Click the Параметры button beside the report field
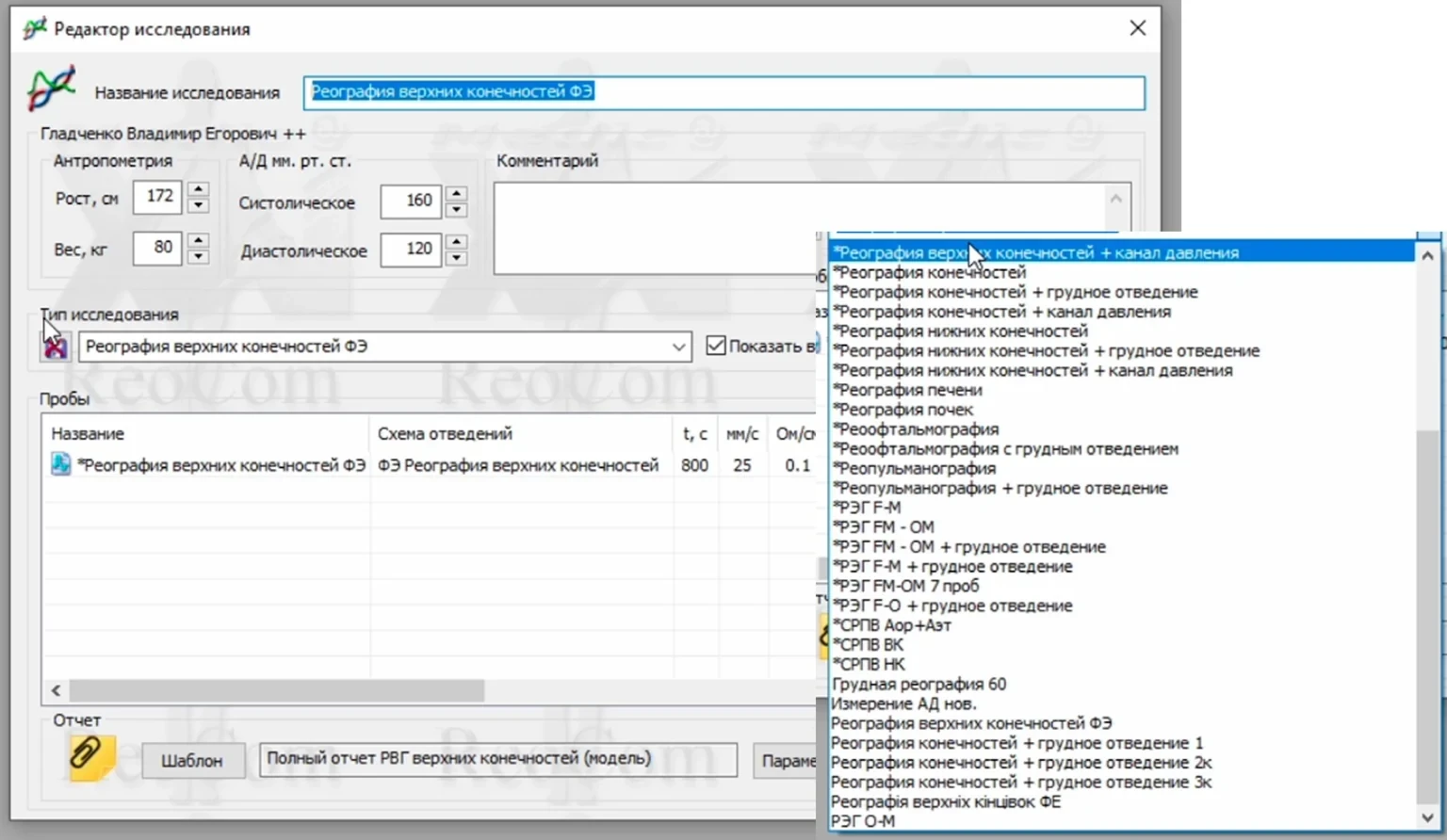 coord(786,761)
